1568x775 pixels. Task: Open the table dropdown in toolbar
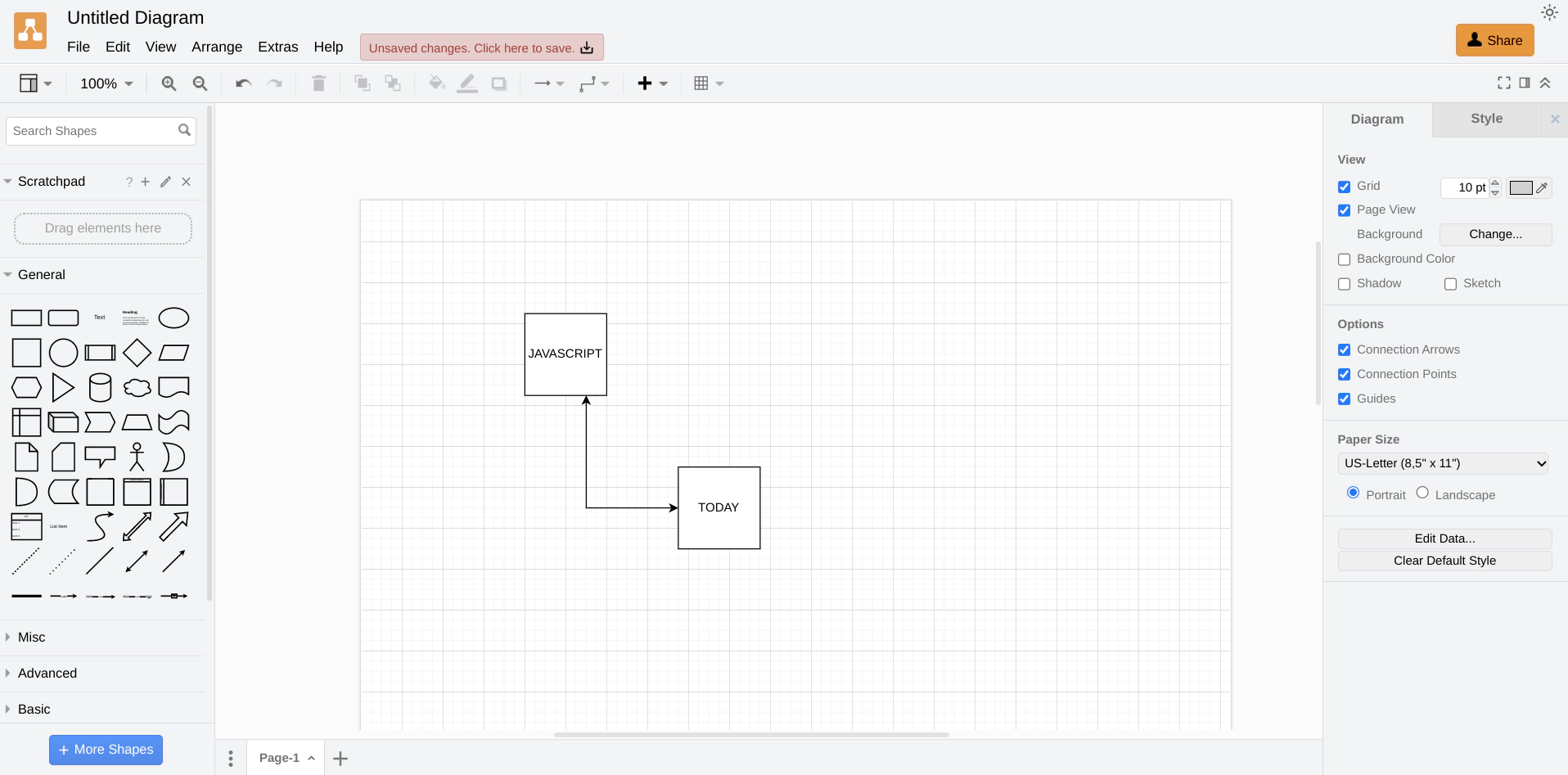[x=709, y=83]
